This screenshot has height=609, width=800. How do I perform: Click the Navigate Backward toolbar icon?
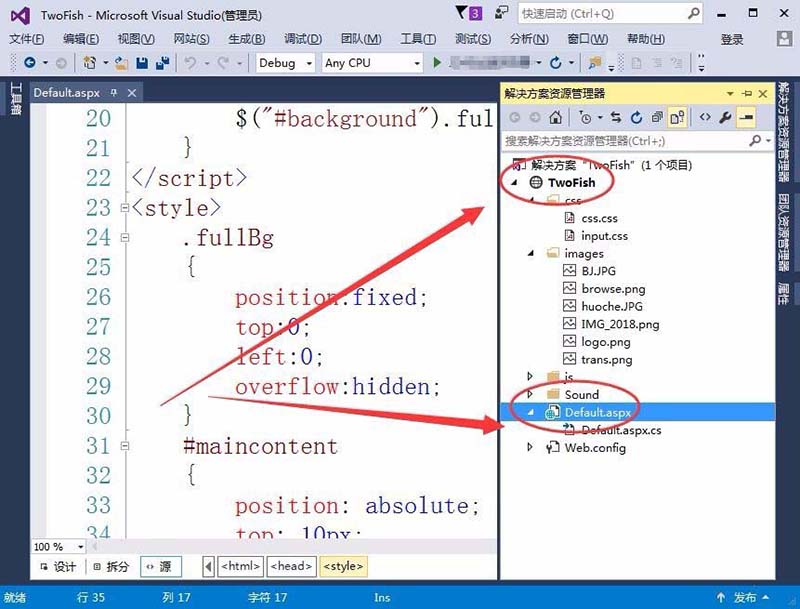(30, 63)
